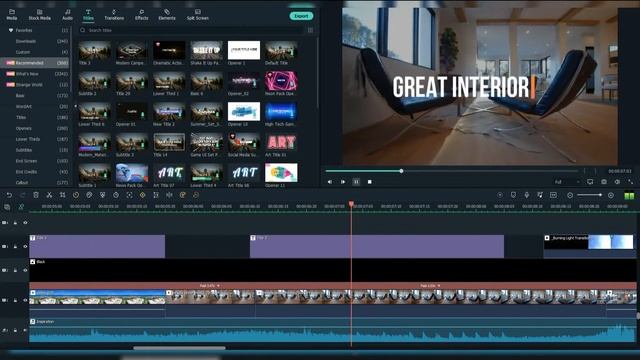The image size is (640, 360).
Task: Step back to previous frame
Action: pyautogui.click(x=329, y=182)
